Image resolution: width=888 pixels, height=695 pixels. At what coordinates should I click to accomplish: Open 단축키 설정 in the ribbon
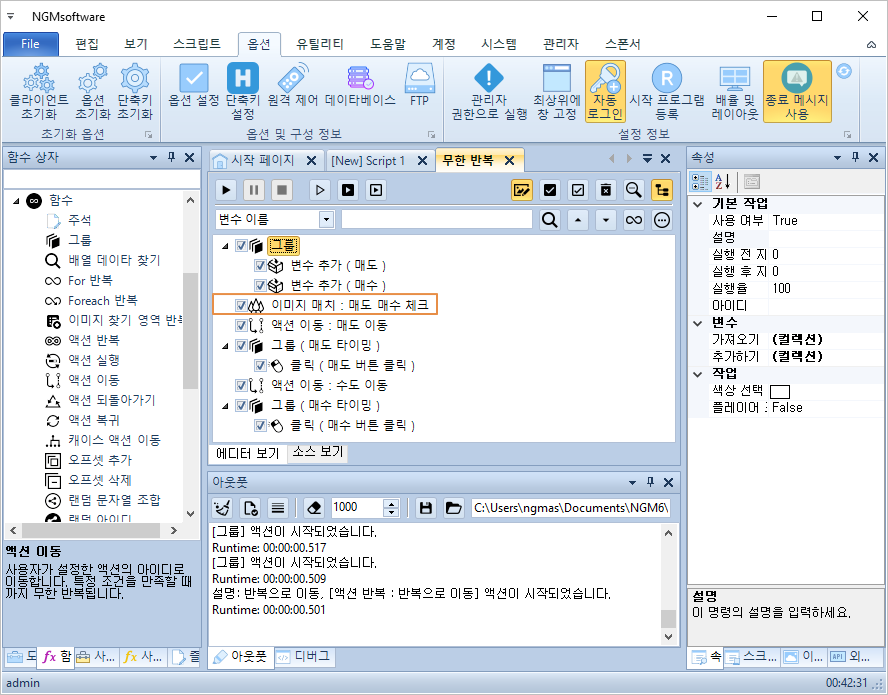[242, 92]
